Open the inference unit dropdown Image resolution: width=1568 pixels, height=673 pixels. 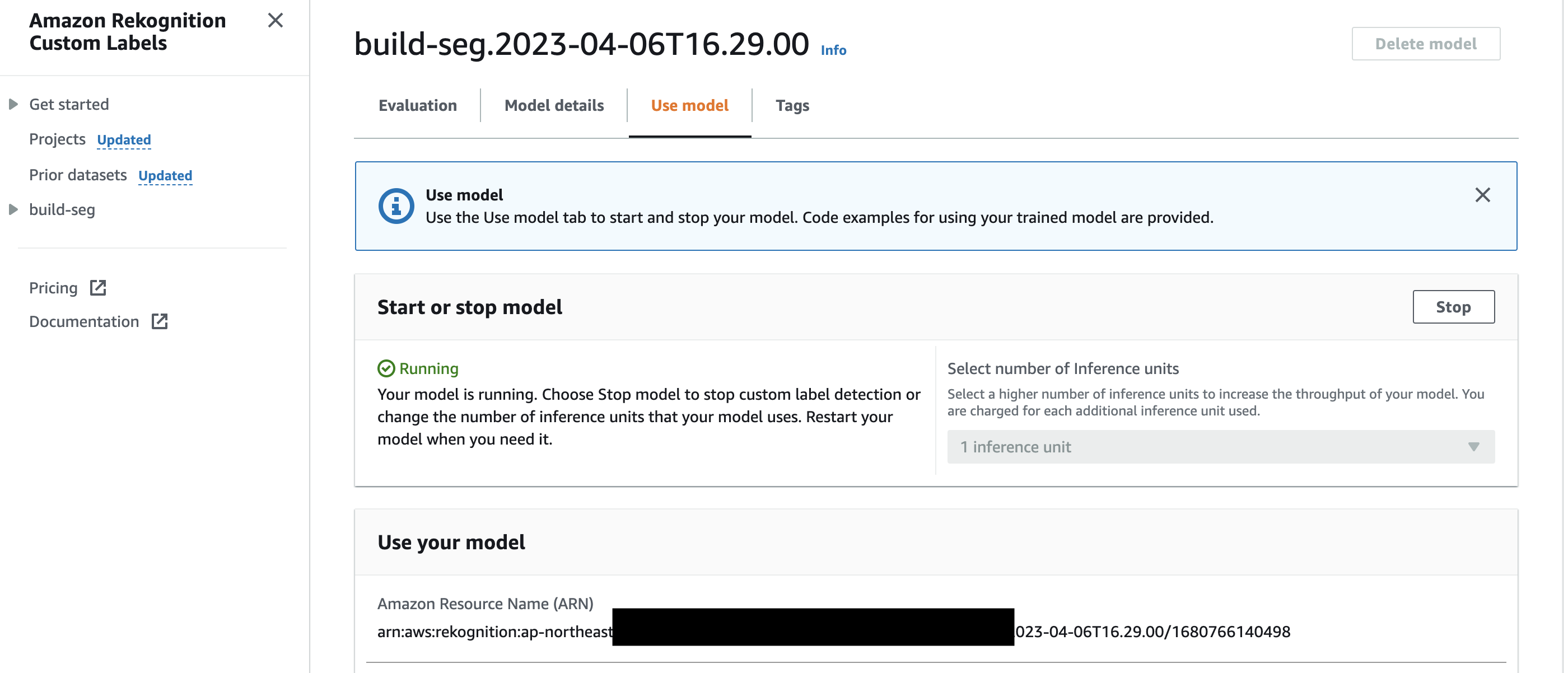1220,447
